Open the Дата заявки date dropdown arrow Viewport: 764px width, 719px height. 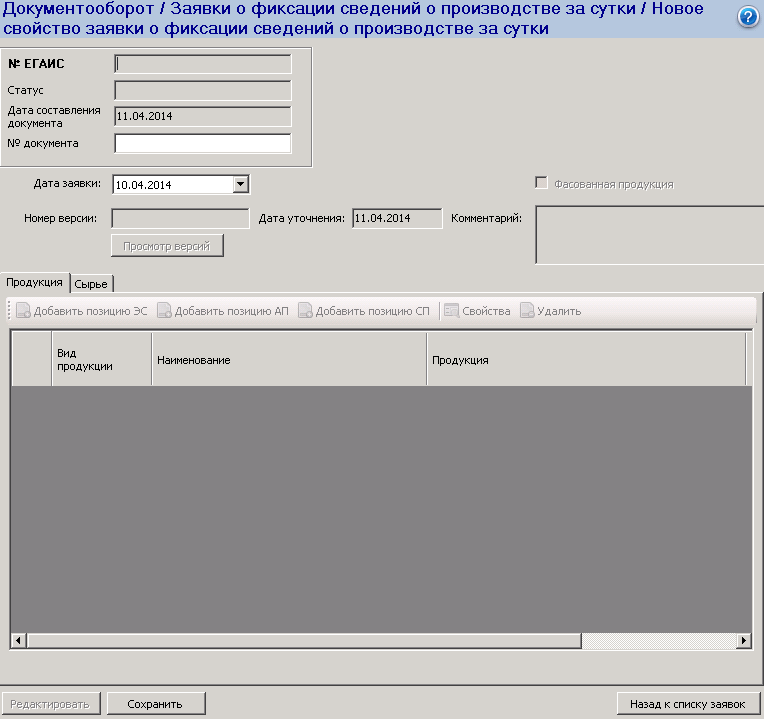coord(241,185)
